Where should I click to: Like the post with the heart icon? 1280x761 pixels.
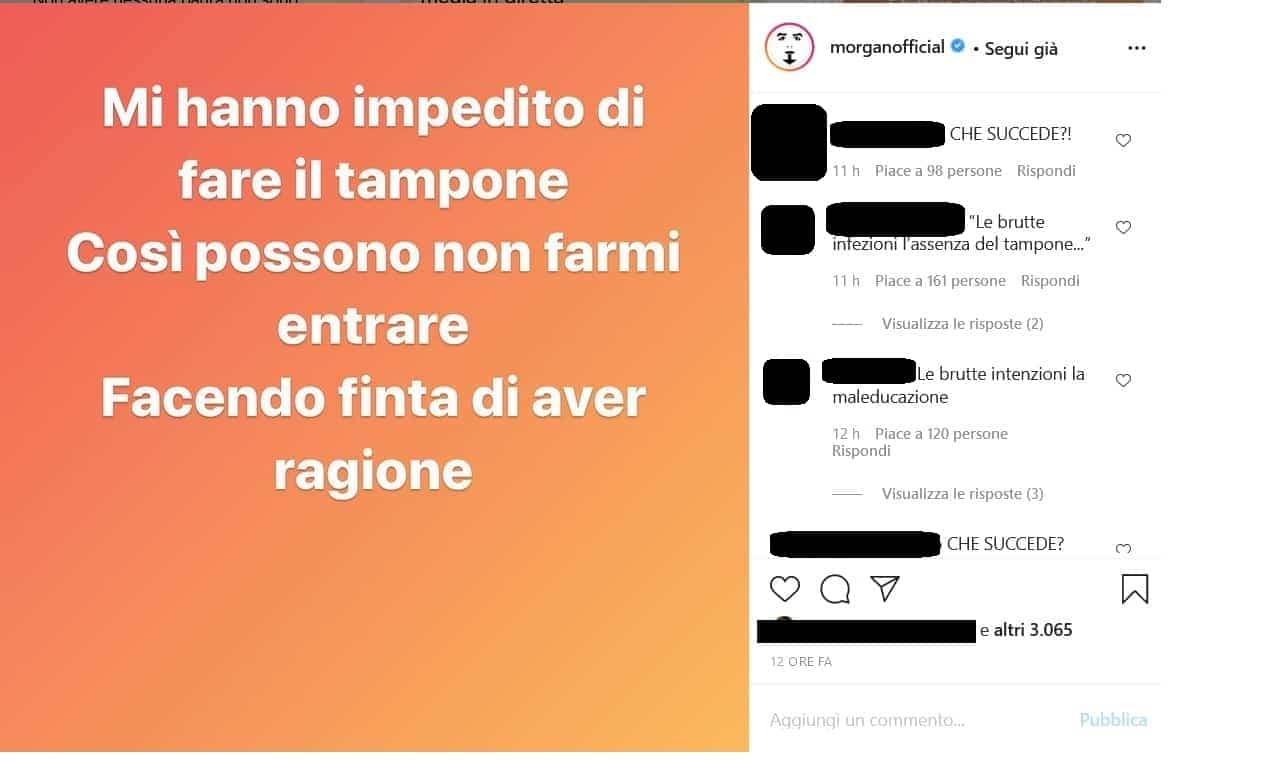click(785, 589)
